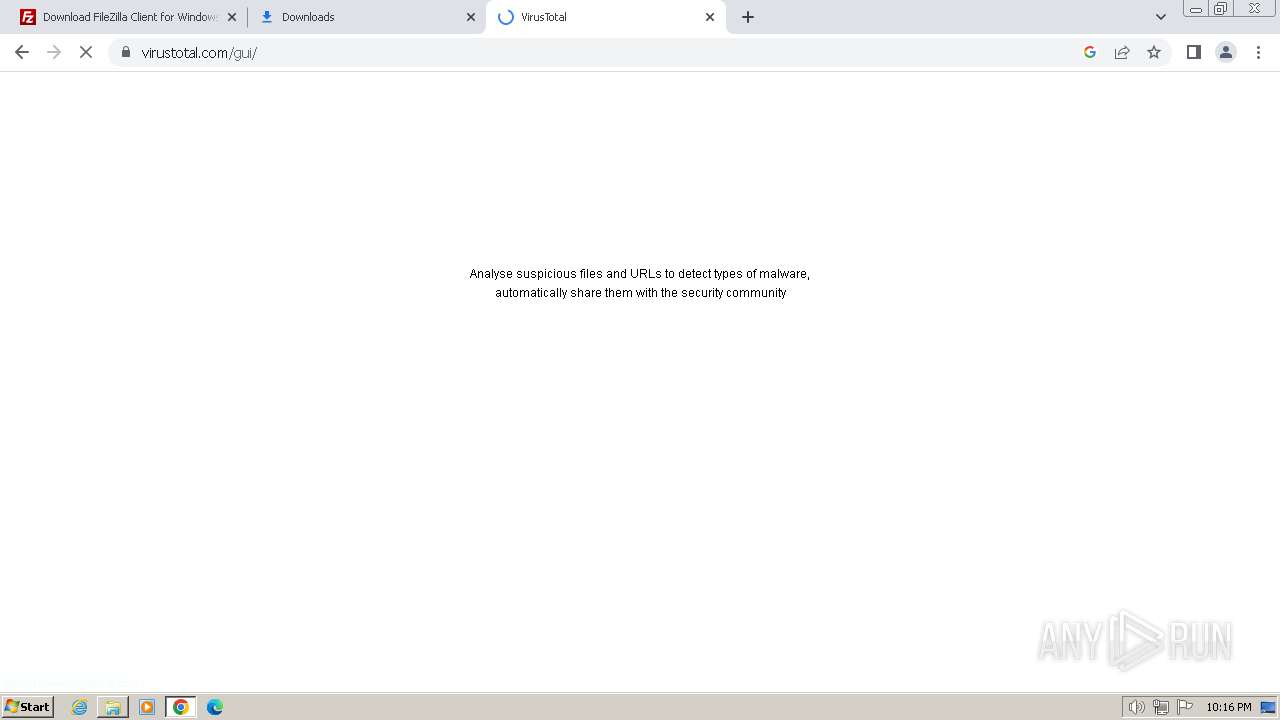Open the Google icon in address bar
1280x720 pixels.
(x=1090, y=52)
